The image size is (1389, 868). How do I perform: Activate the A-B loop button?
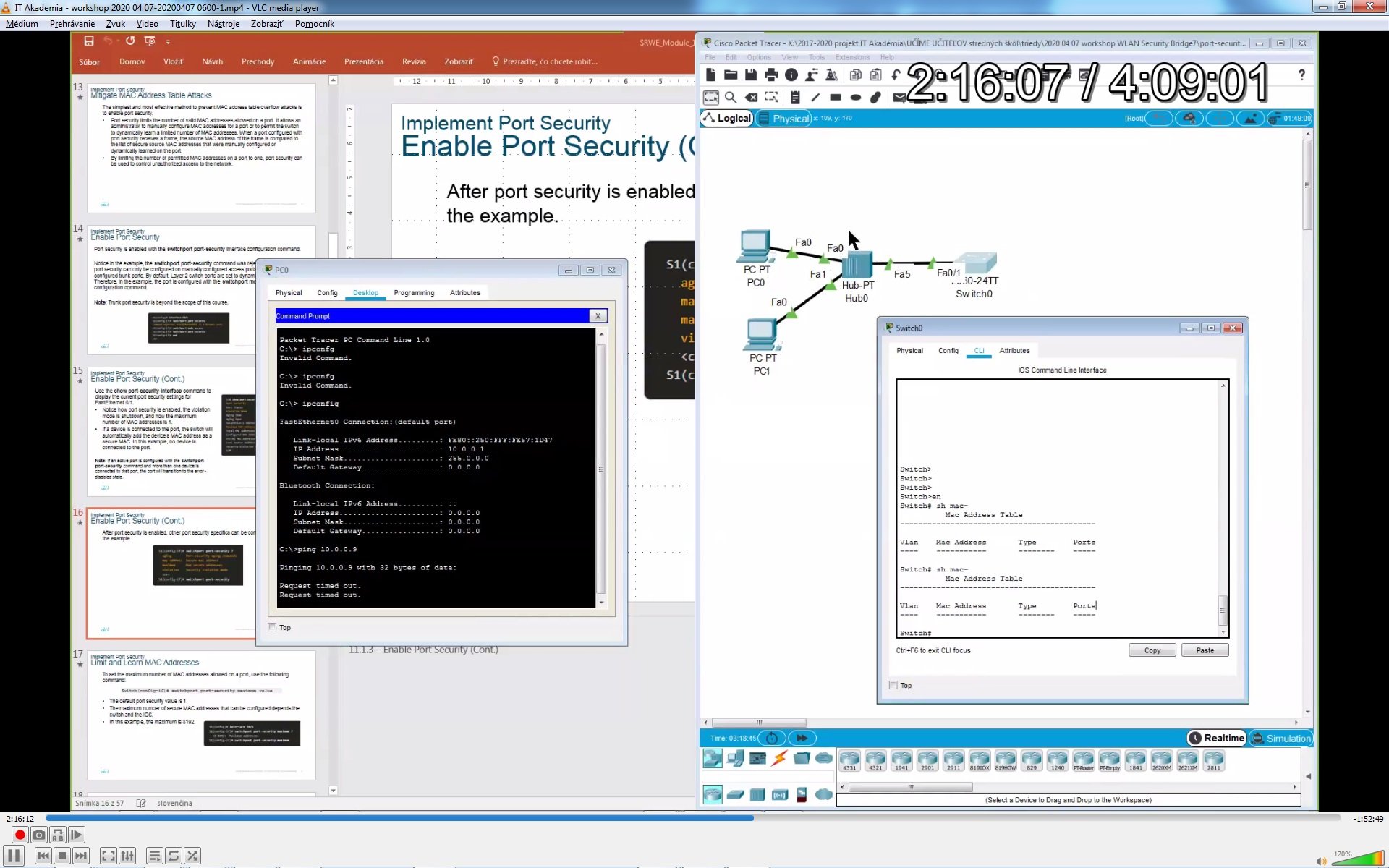[58, 835]
